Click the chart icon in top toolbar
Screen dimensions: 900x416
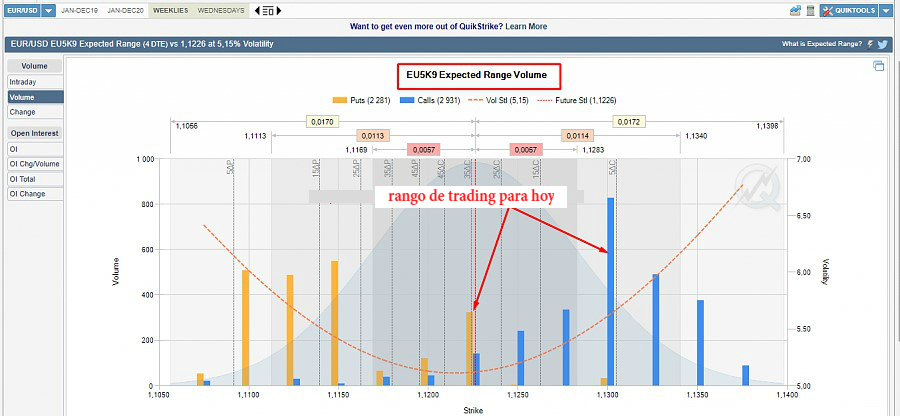click(795, 10)
